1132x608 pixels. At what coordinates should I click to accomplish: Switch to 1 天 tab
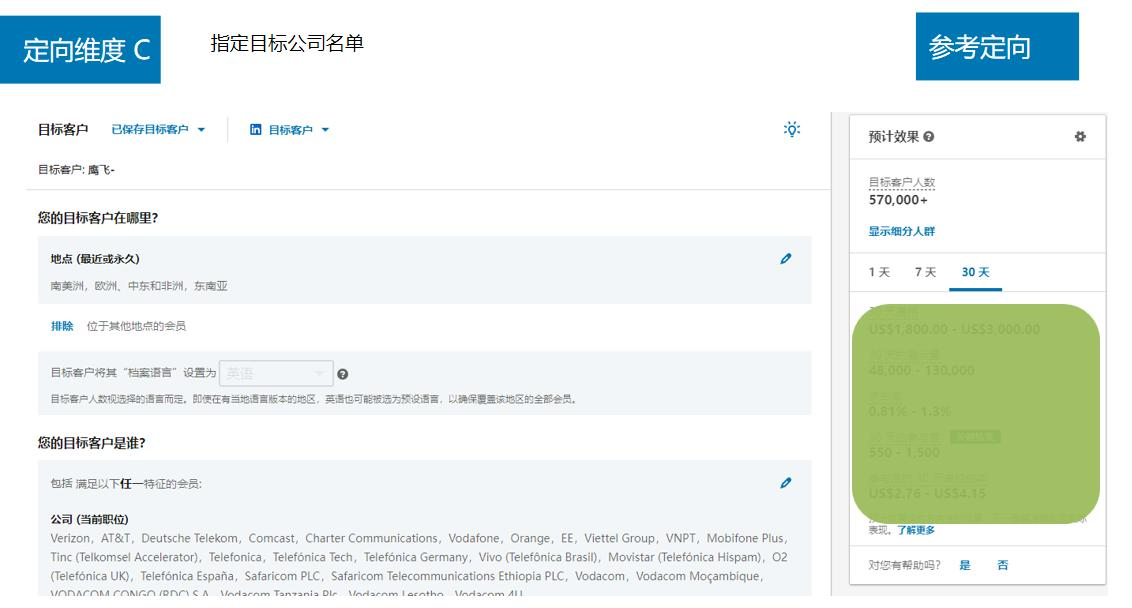(x=879, y=272)
